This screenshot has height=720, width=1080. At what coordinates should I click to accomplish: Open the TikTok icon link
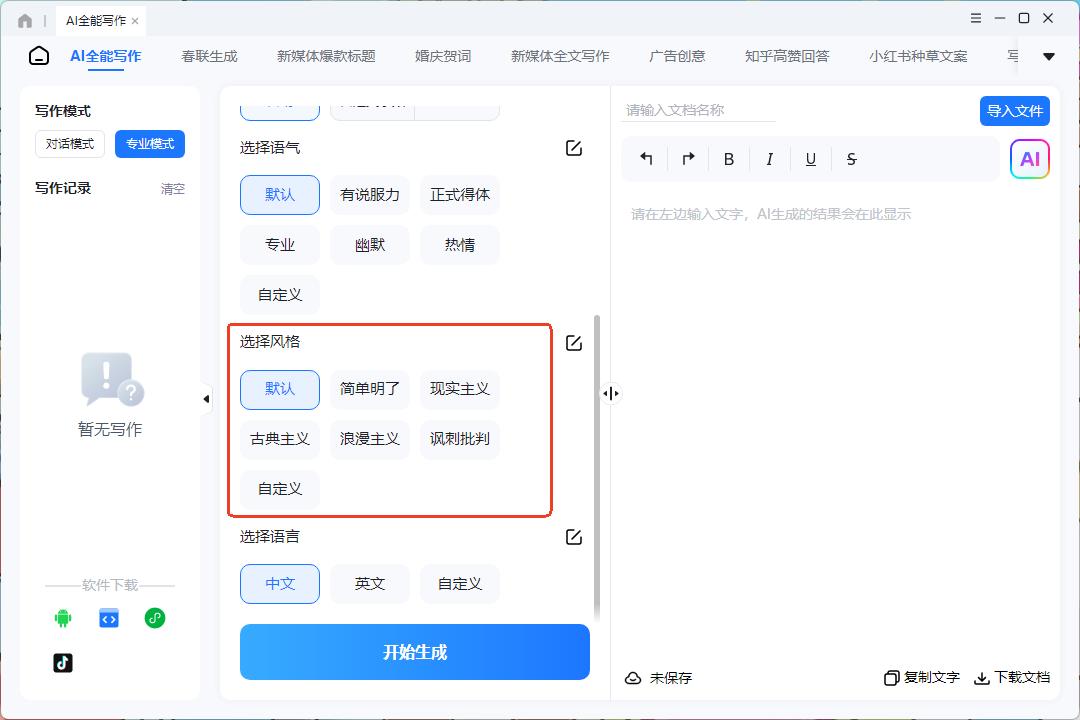coord(63,662)
